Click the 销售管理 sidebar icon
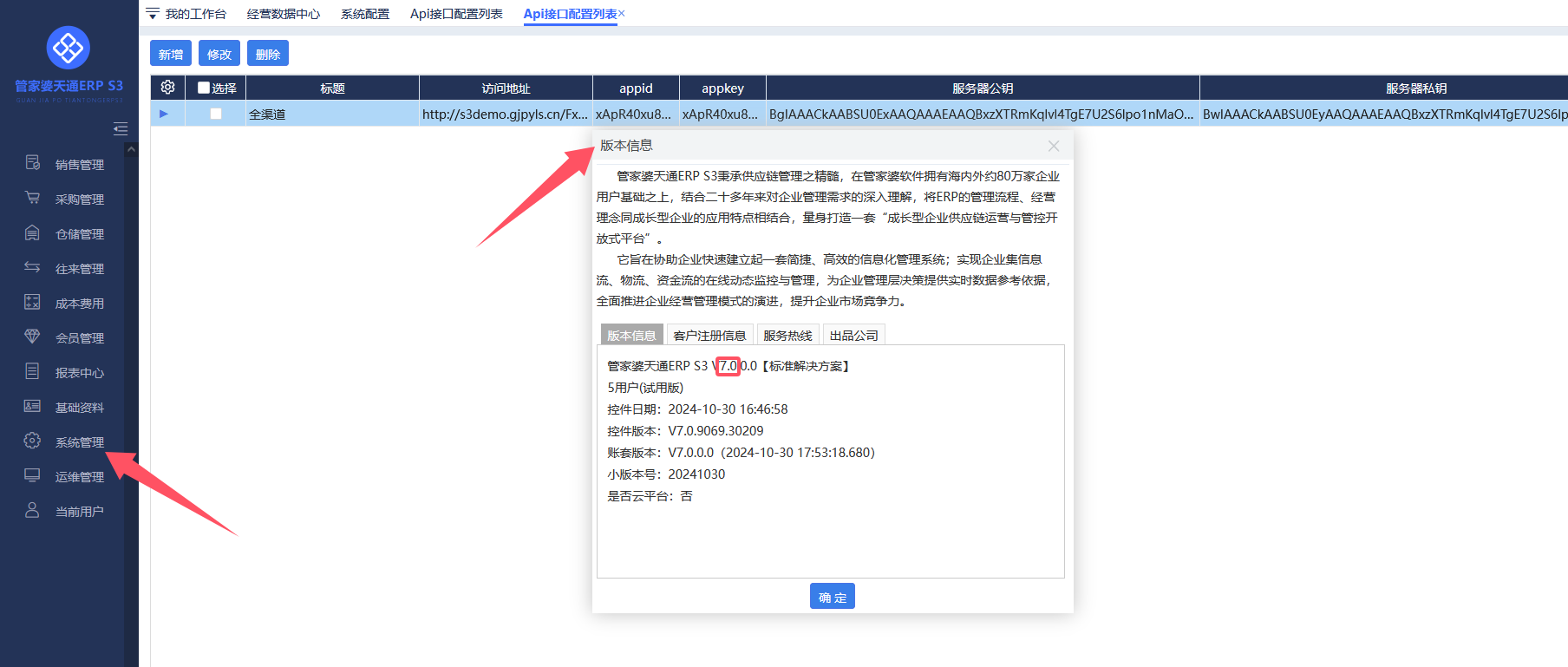Image resolution: width=1568 pixels, height=667 pixels. [x=32, y=162]
